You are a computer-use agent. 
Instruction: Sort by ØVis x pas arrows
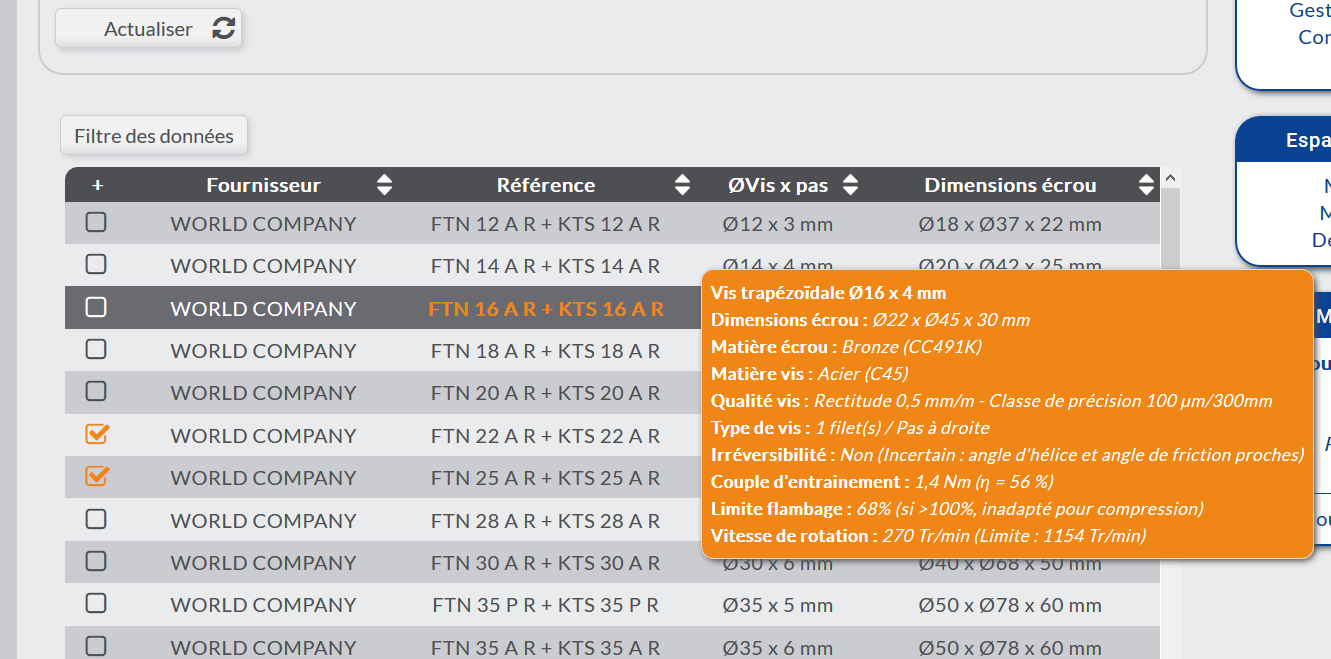[850, 185]
